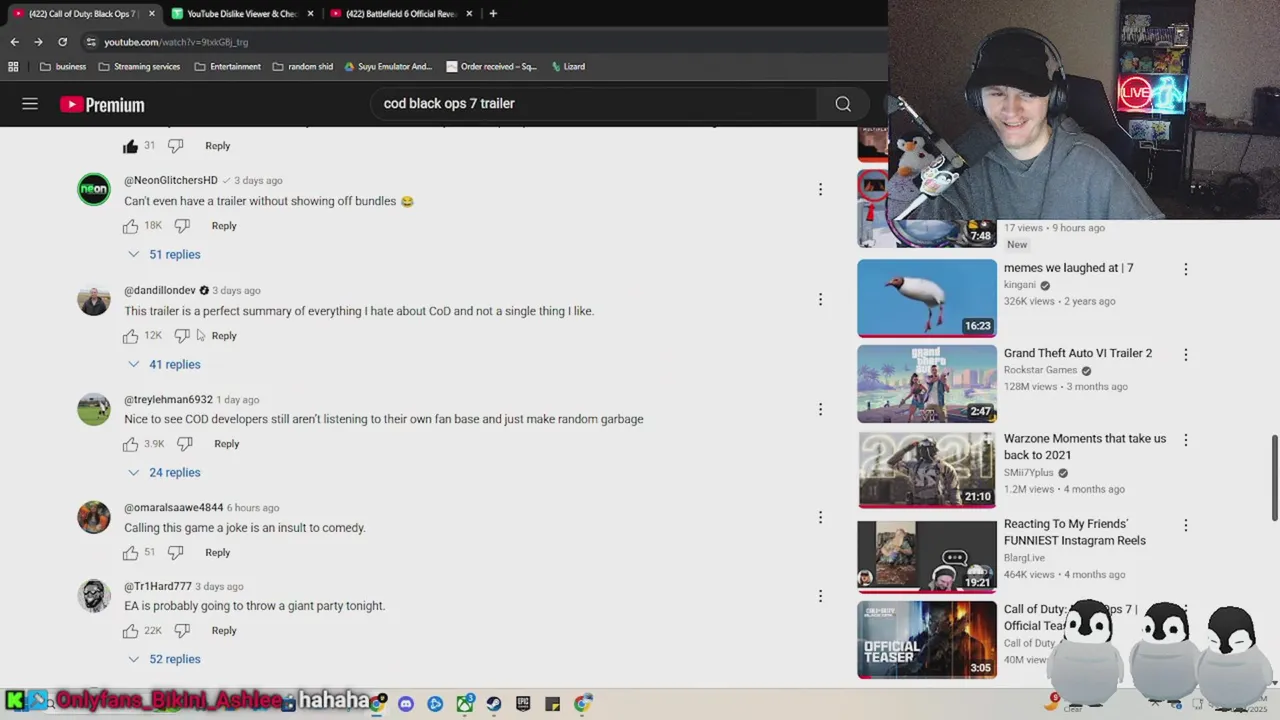Open 'Warzone Moments that take us back' thumbnail

[927, 470]
